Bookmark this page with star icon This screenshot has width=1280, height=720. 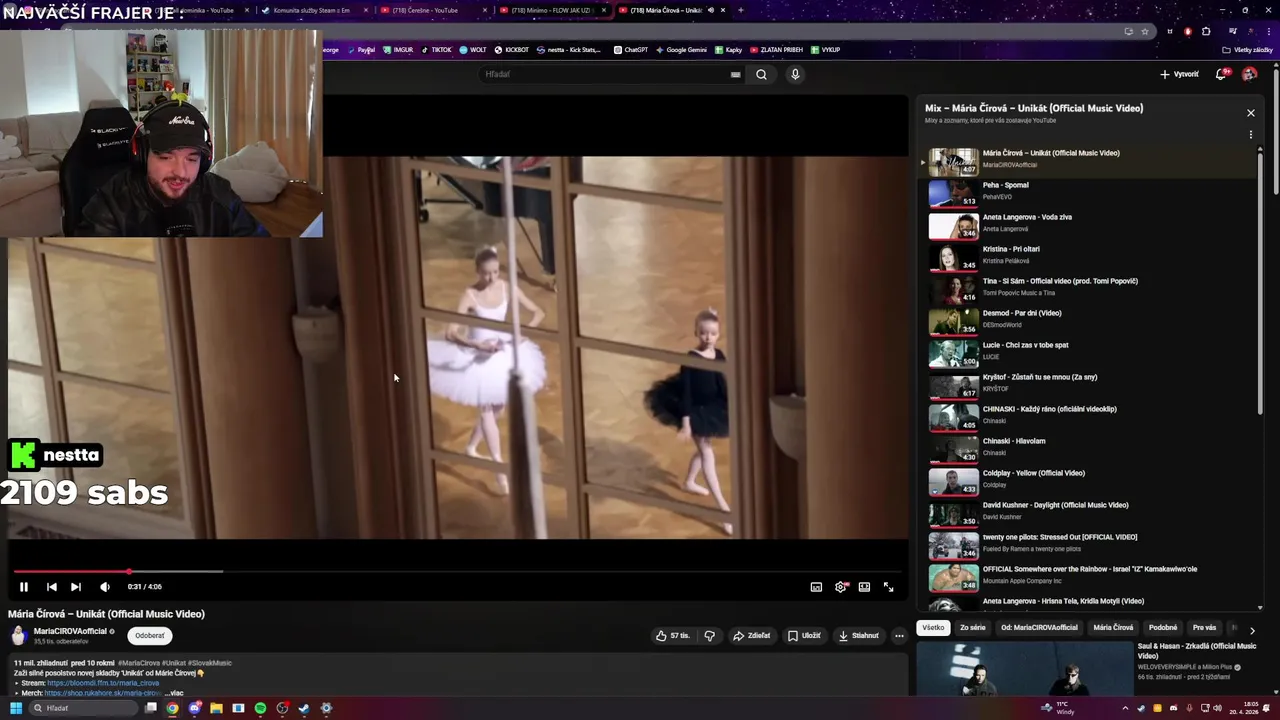[1145, 31]
